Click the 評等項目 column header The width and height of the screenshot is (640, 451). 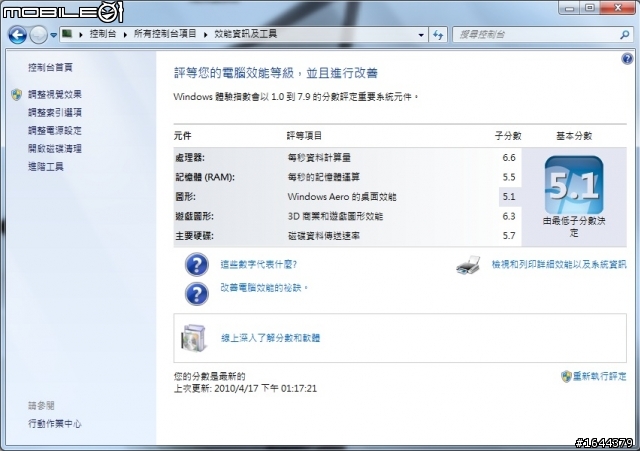point(304,136)
